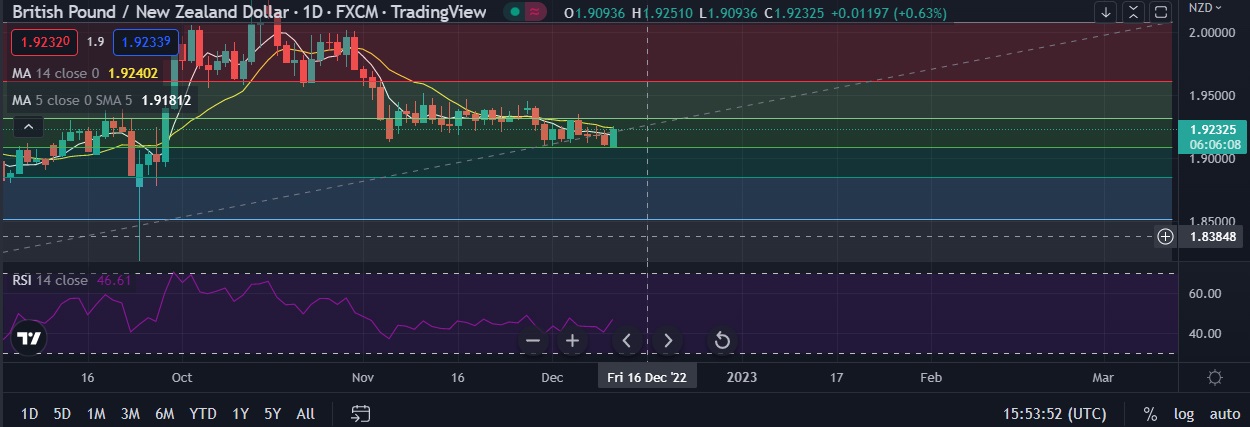
Task: Open the NZD currency dropdown
Action: pos(1205,7)
